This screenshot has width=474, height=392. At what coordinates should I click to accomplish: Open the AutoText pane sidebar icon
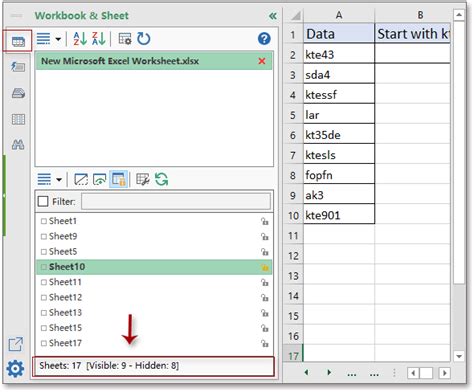click(x=18, y=67)
